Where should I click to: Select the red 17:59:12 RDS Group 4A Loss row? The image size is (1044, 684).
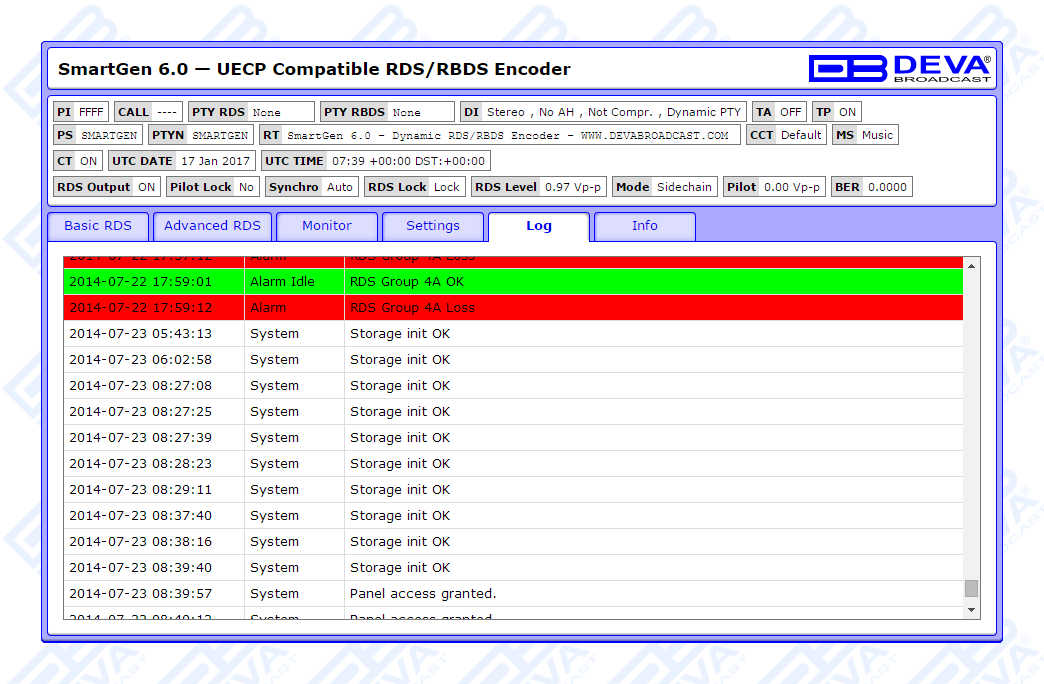(x=512, y=308)
